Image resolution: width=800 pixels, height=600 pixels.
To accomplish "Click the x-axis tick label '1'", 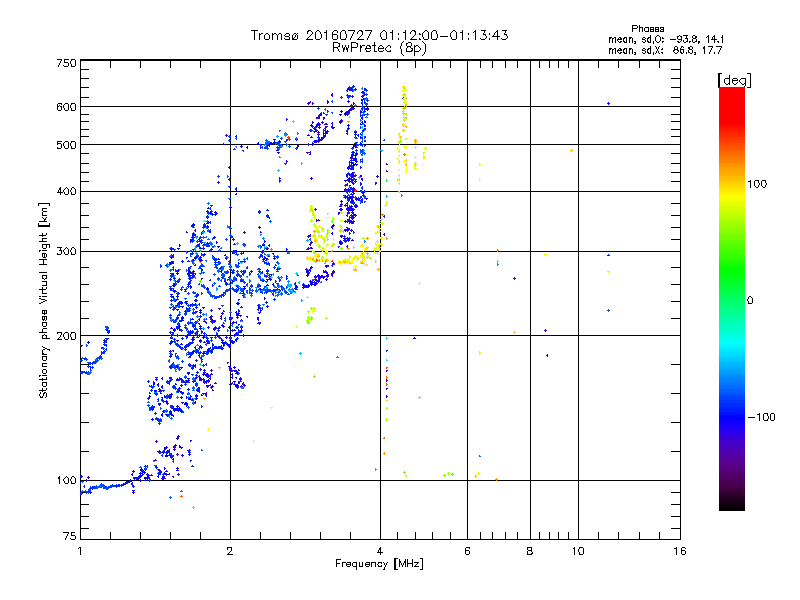I will pyautogui.click(x=80, y=551).
